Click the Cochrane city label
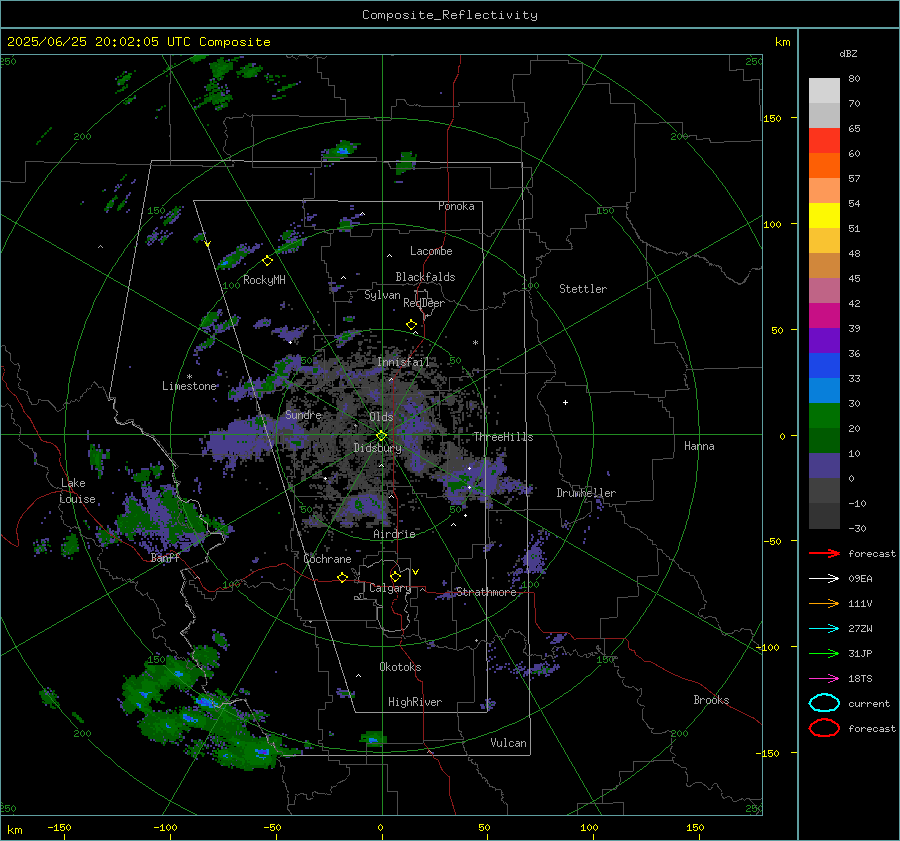This screenshot has width=900, height=841. pos(327,559)
